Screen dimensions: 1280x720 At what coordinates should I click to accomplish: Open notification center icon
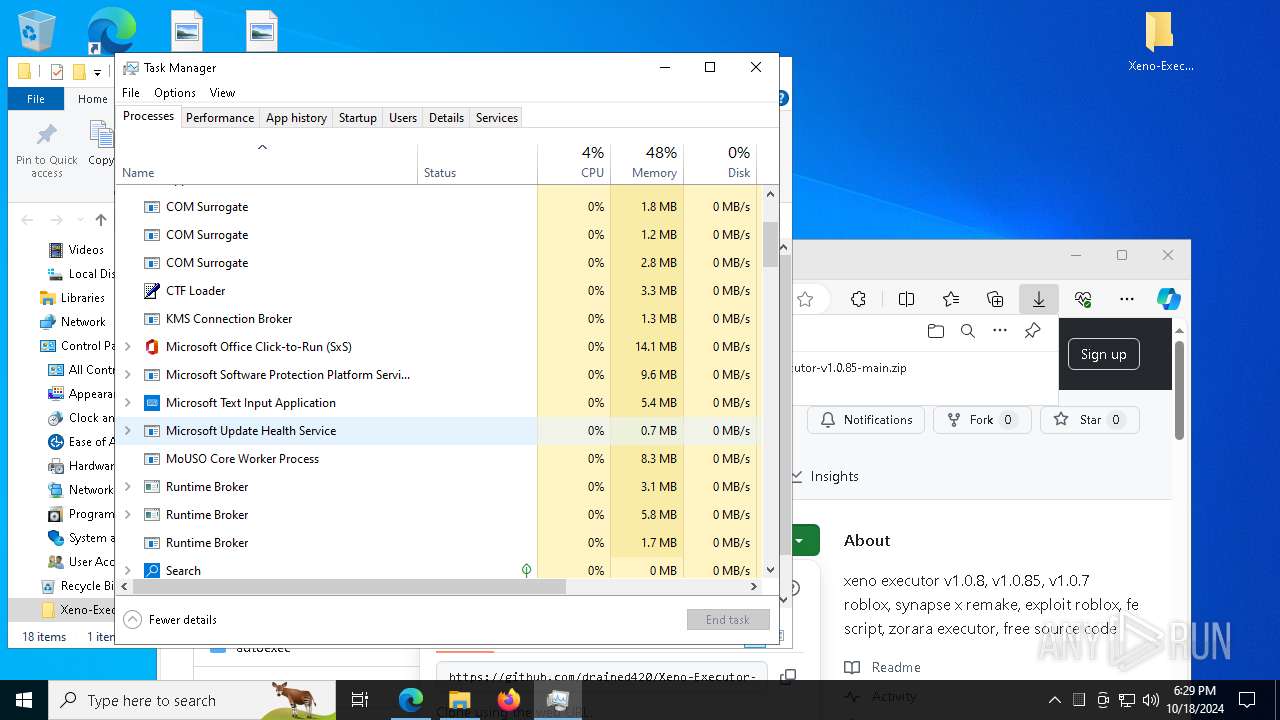[1247, 700]
